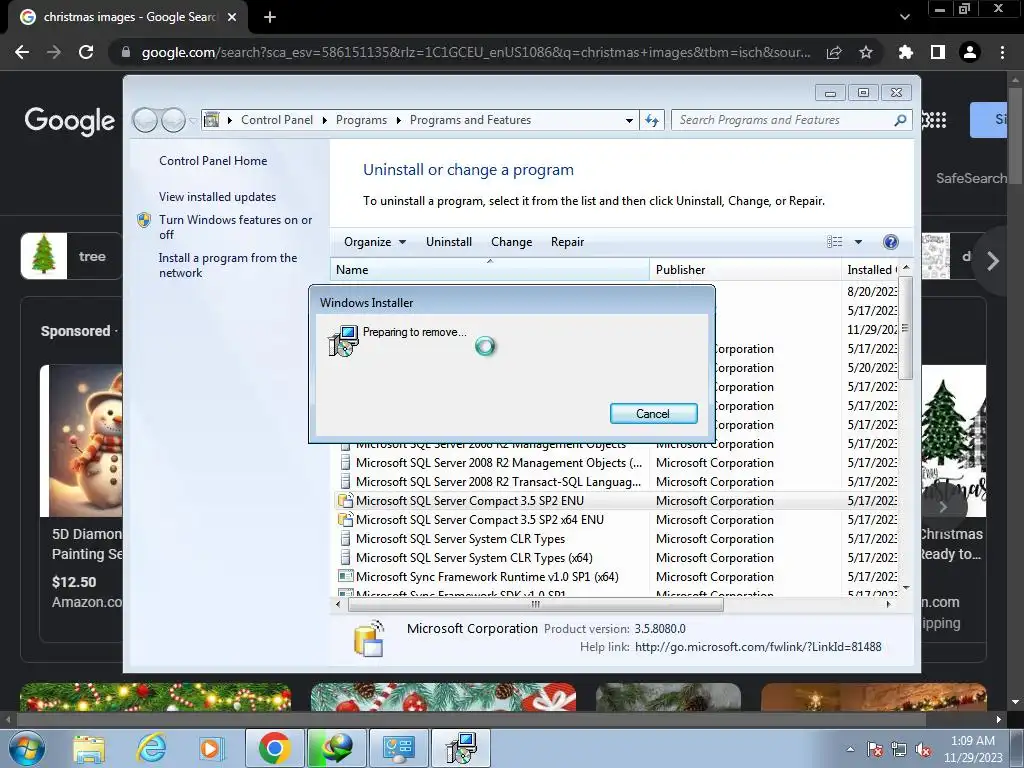Click the Chrome back arrow
The height and width of the screenshot is (768, 1024).
22,52
